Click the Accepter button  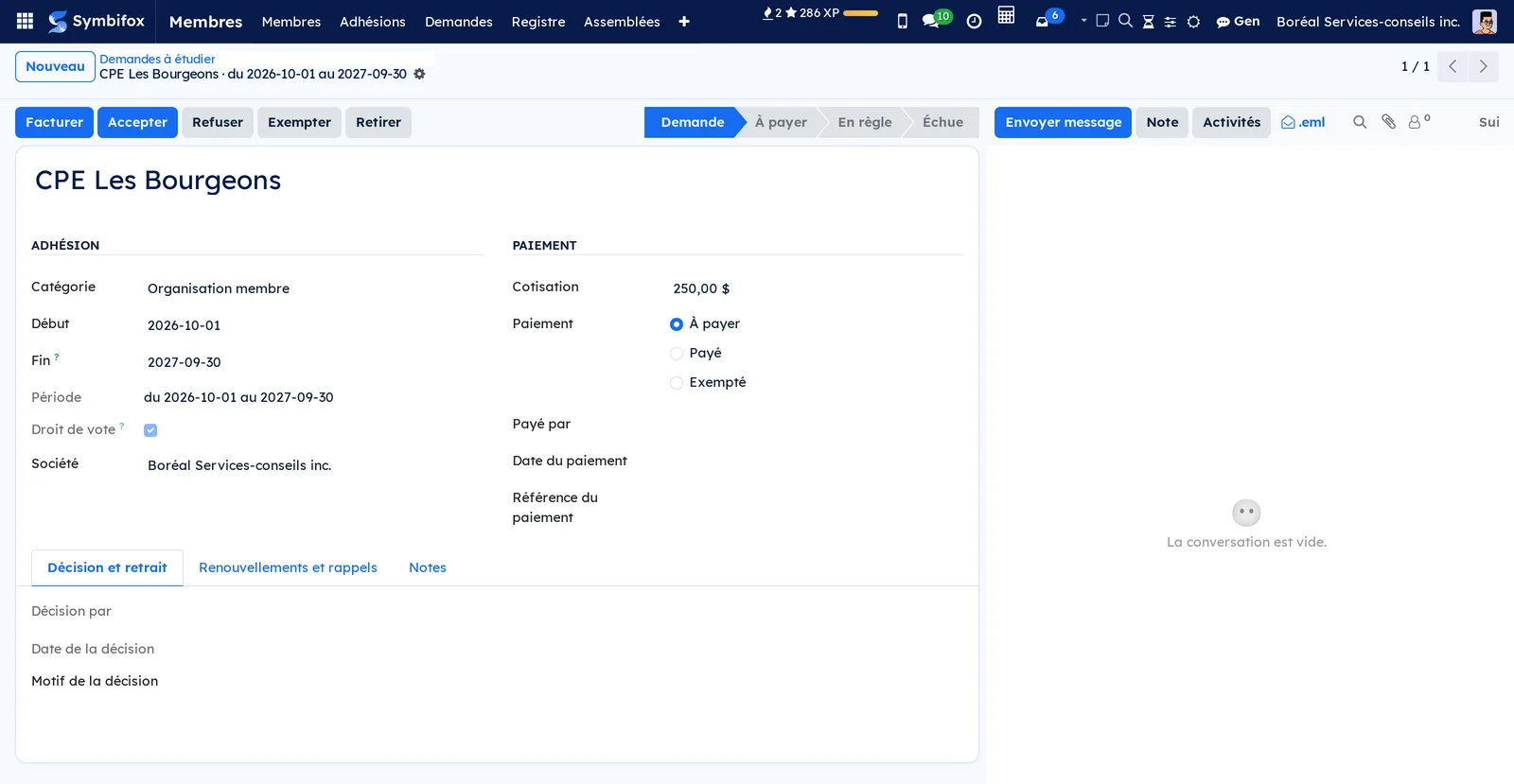(x=137, y=122)
